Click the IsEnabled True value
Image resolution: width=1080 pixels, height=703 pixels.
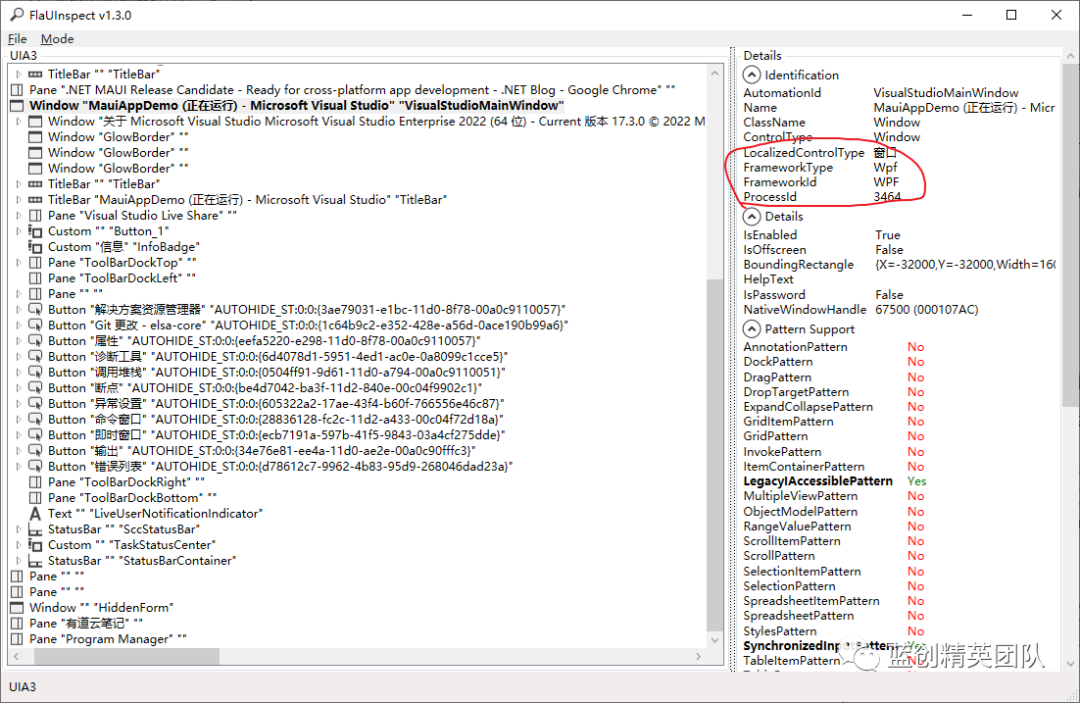(x=888, y=235)
